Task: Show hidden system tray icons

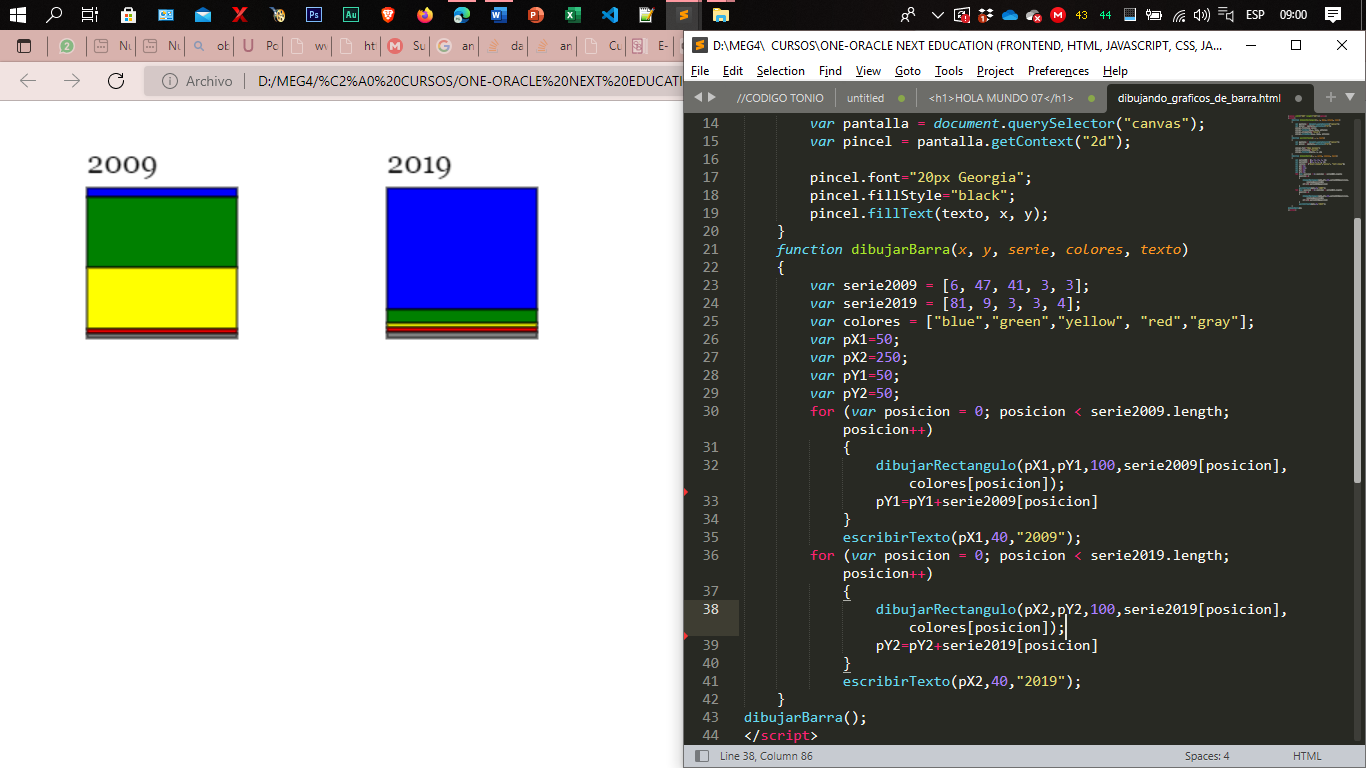Action: click(937, 15)
